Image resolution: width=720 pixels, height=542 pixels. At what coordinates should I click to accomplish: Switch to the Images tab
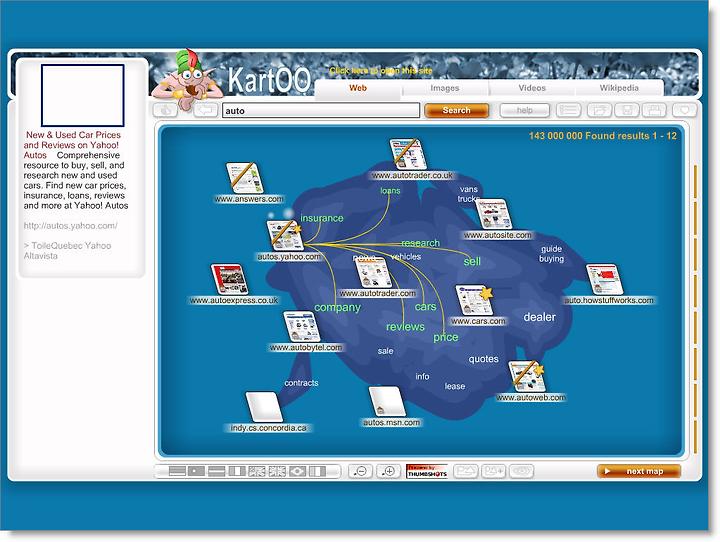[444, 88]
